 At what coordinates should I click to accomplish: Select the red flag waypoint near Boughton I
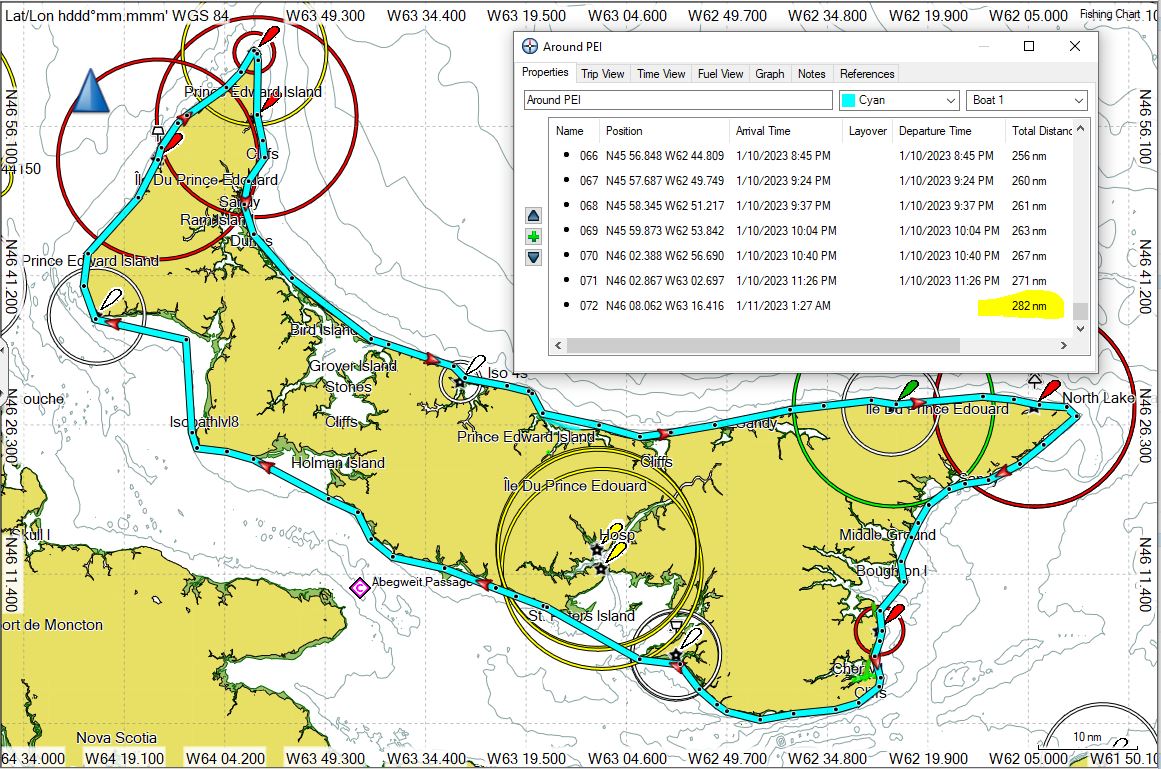893,614
